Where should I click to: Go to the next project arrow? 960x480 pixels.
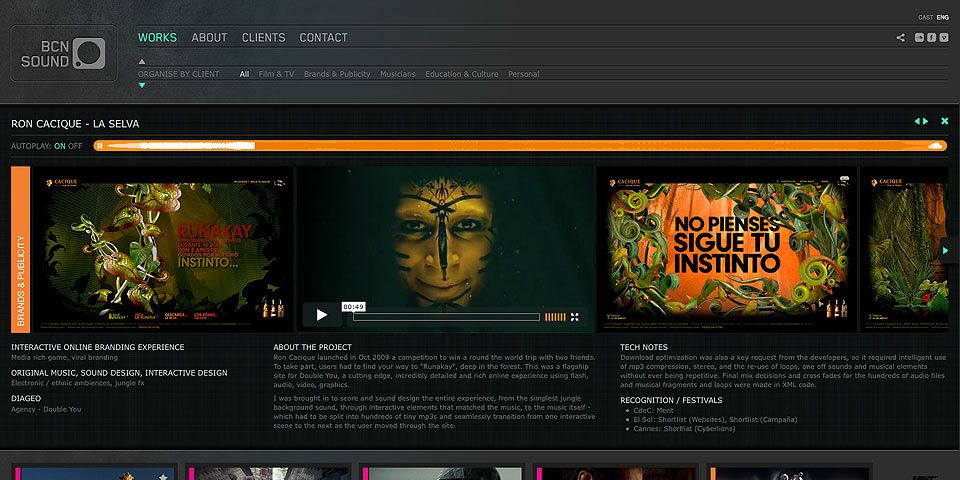[x=926, y=121]
